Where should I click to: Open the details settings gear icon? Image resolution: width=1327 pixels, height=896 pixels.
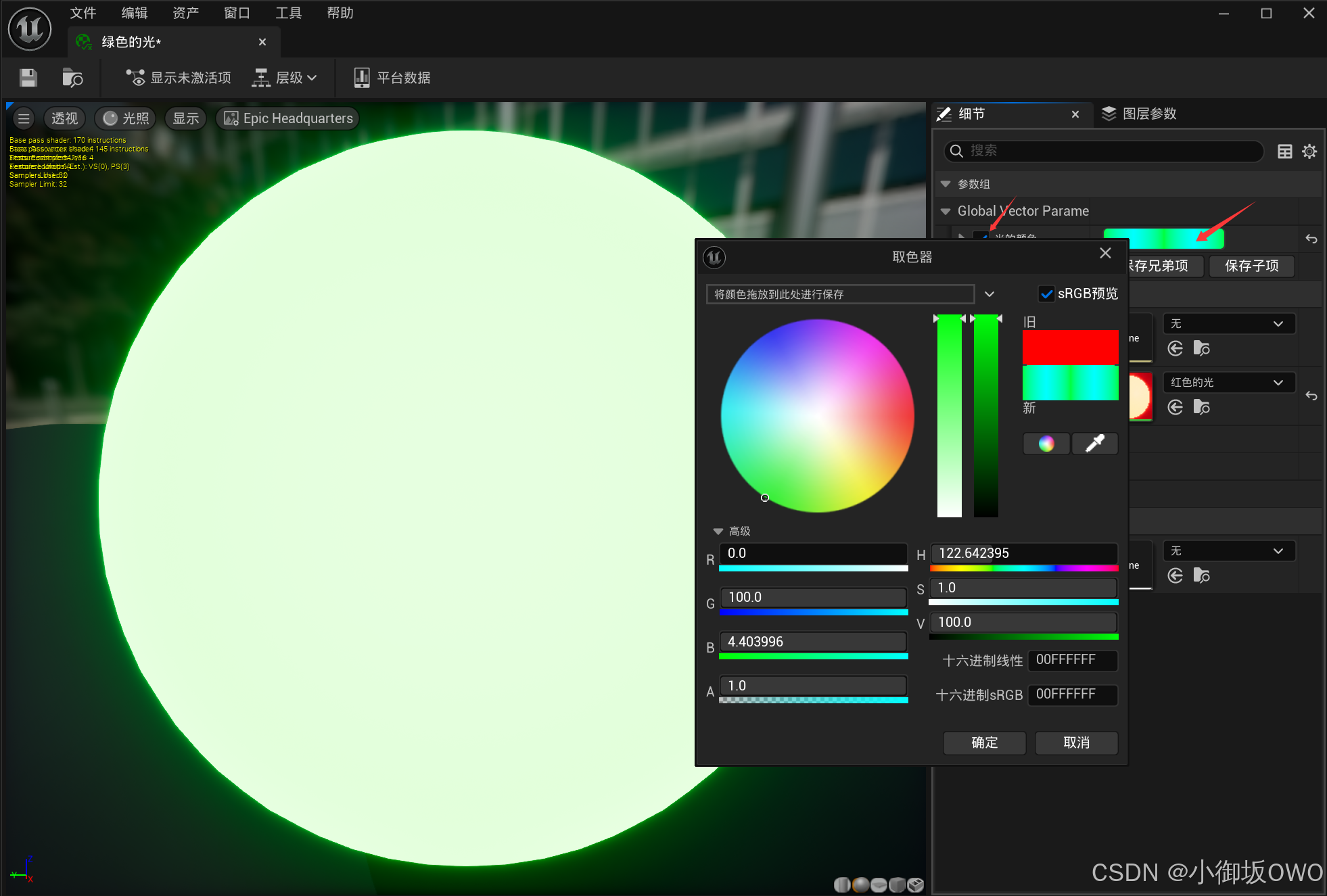pos(1309,151)
